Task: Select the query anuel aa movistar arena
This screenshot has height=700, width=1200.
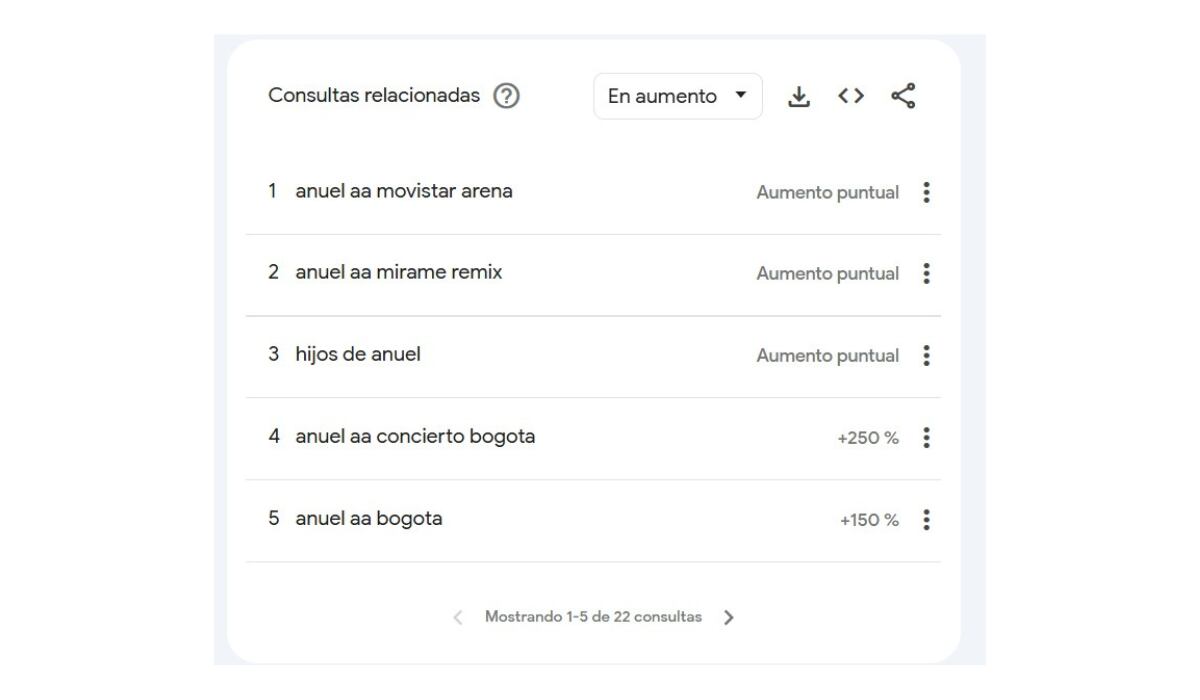Action: click(x=404, y=191)
